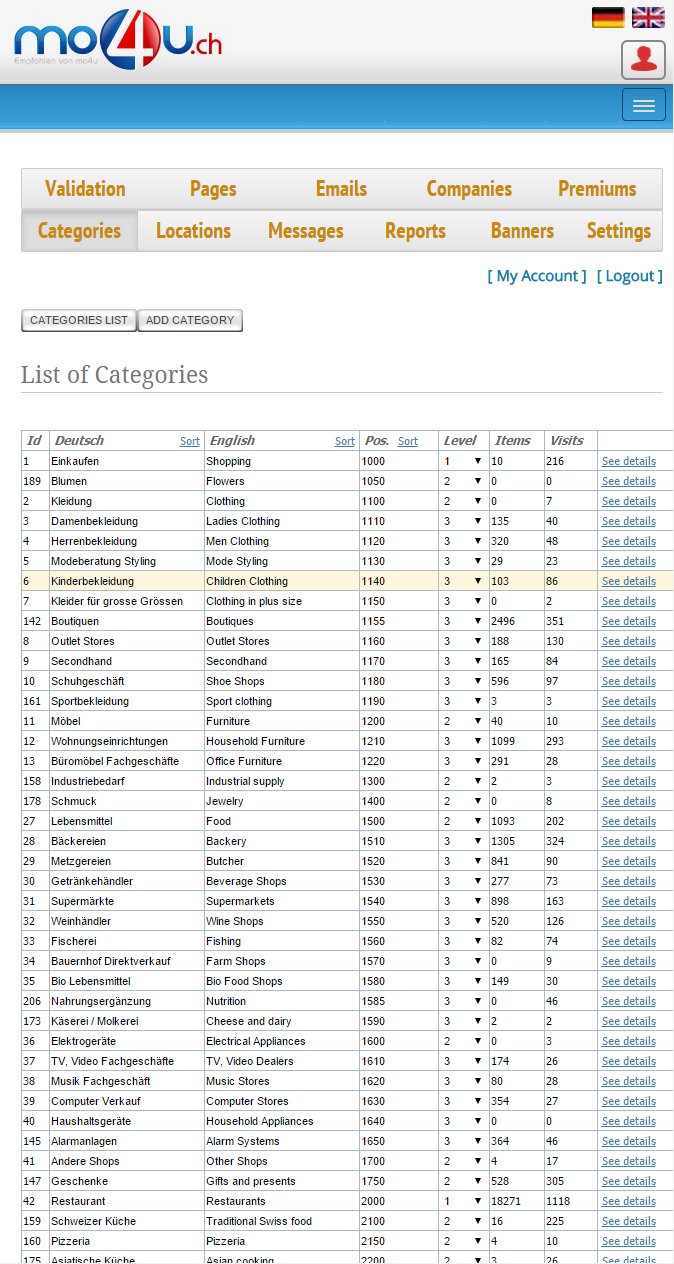Log out via the Logout link
This screenshot has width=674, height=1264.
coord(629,276)
